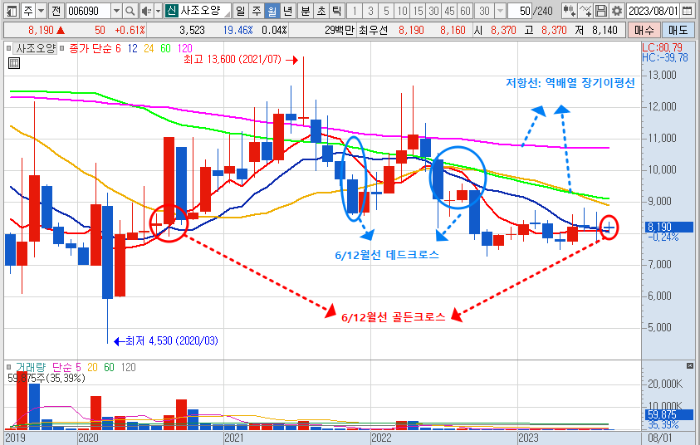
Task: Click the 19.46% value in quote bar
Action: (x=238, y=30)
